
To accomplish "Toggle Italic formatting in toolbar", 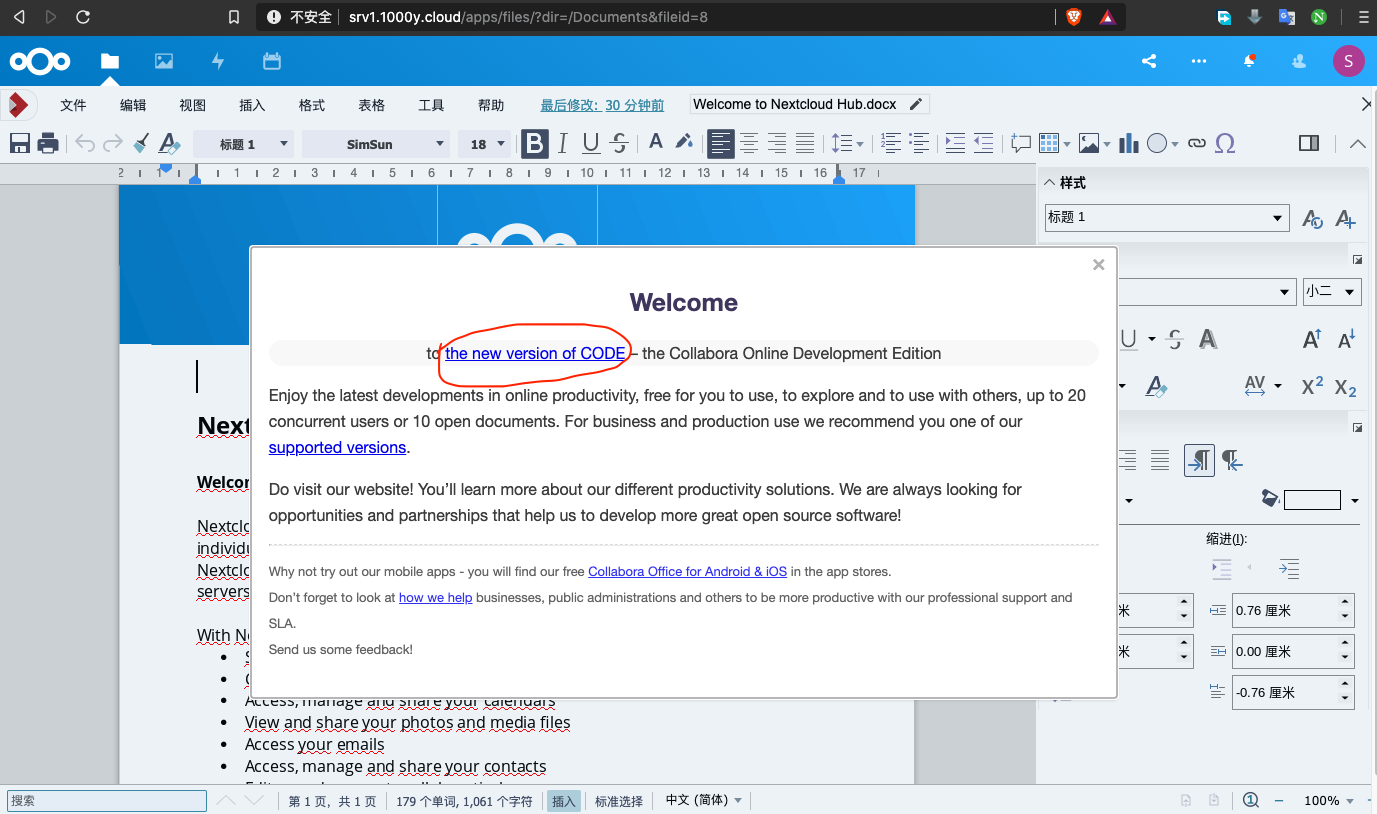I will coord(563,144).
